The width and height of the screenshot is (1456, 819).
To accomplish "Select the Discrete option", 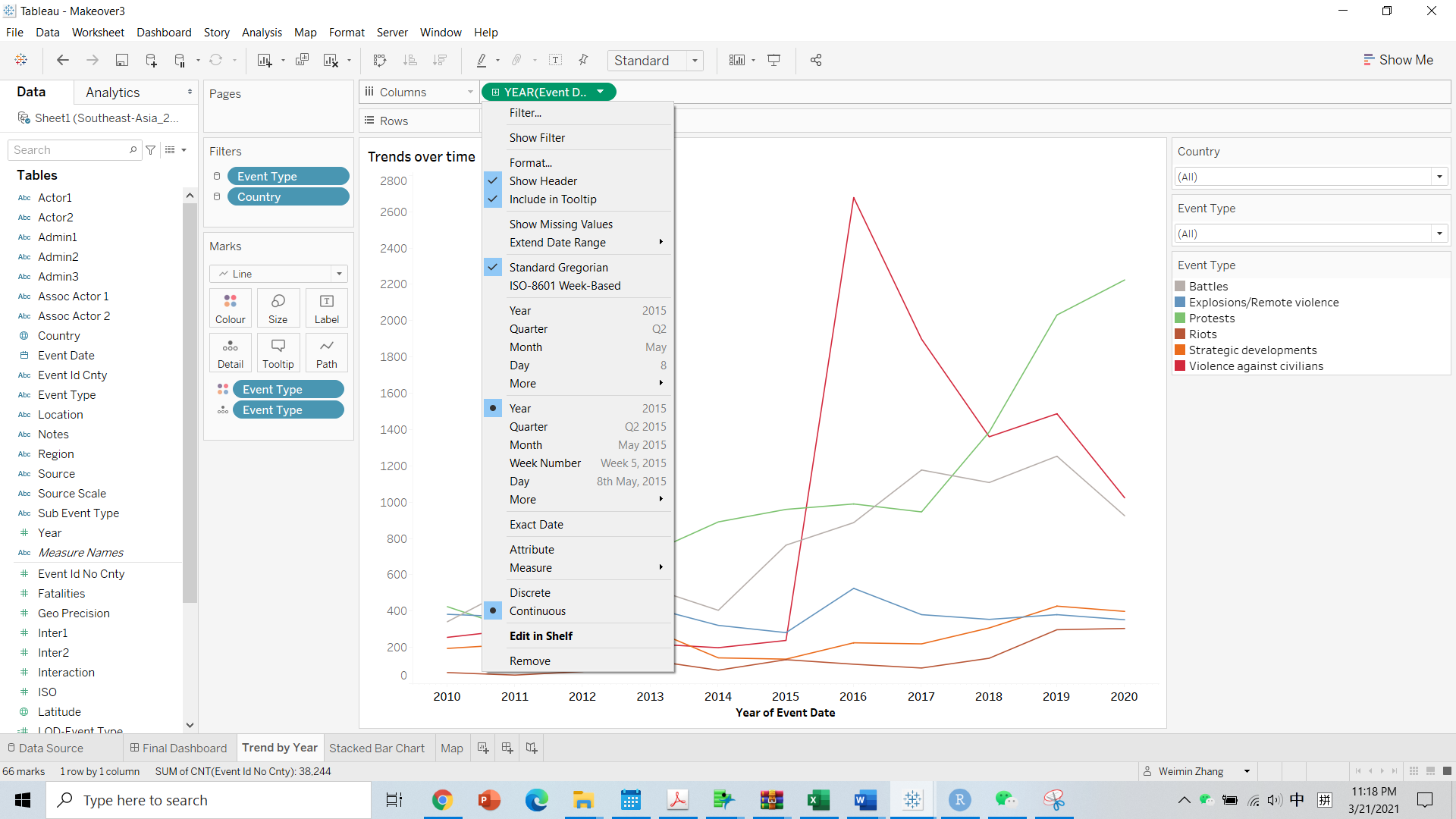I will tap(529, 592).
